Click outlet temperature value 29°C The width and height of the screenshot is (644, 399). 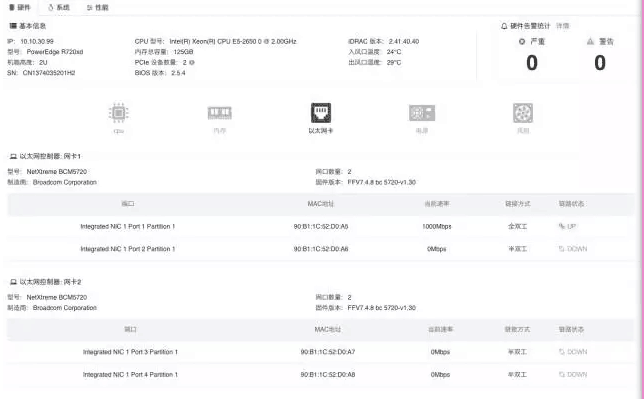point(394,62)
